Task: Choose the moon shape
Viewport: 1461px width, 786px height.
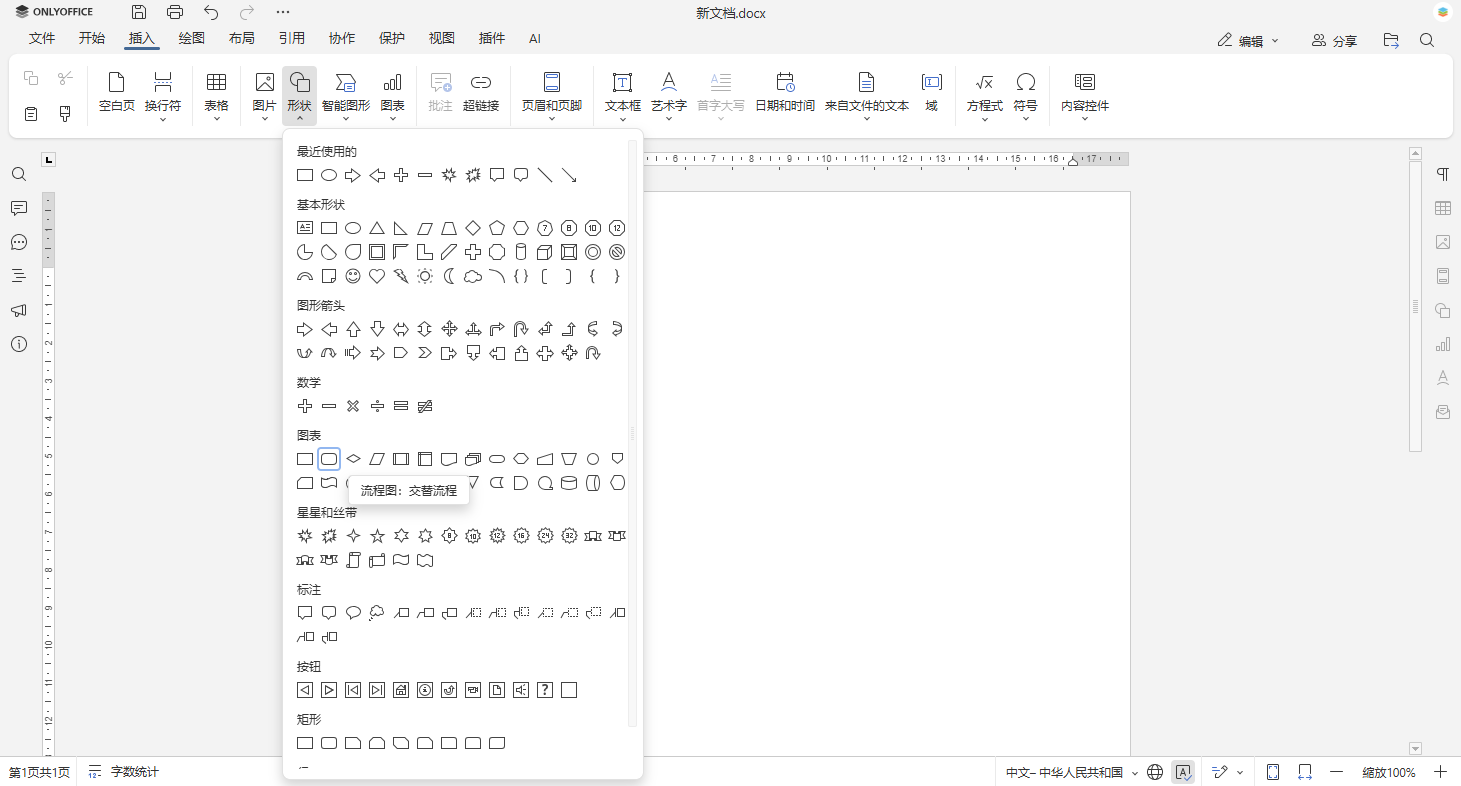Action: [x=449, y=276]
